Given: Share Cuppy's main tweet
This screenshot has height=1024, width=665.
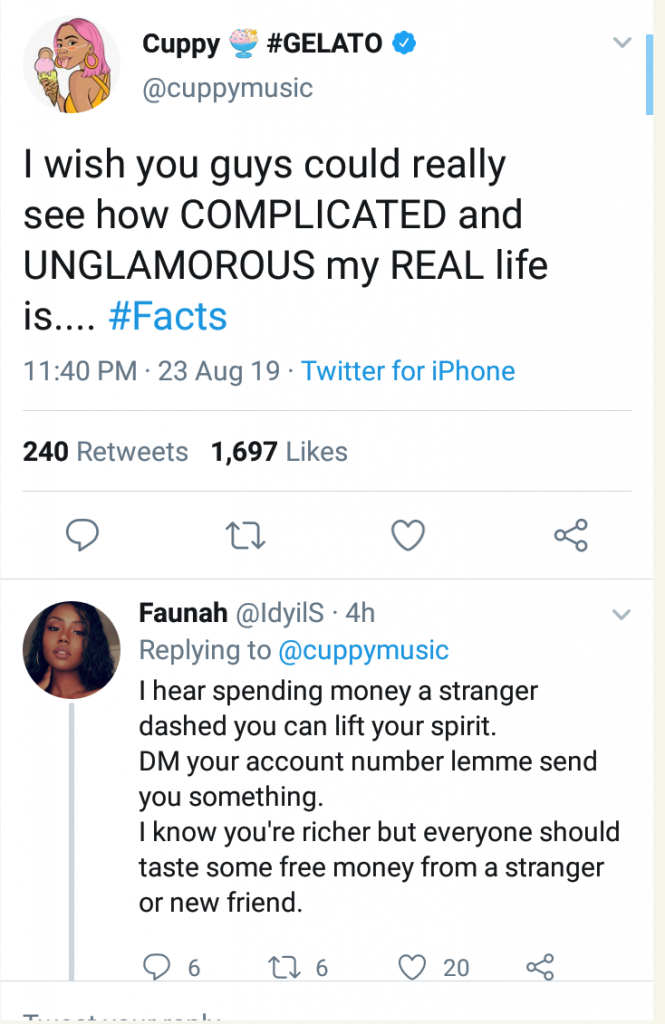Looking at the screenshot, I should tap(571, 537).
